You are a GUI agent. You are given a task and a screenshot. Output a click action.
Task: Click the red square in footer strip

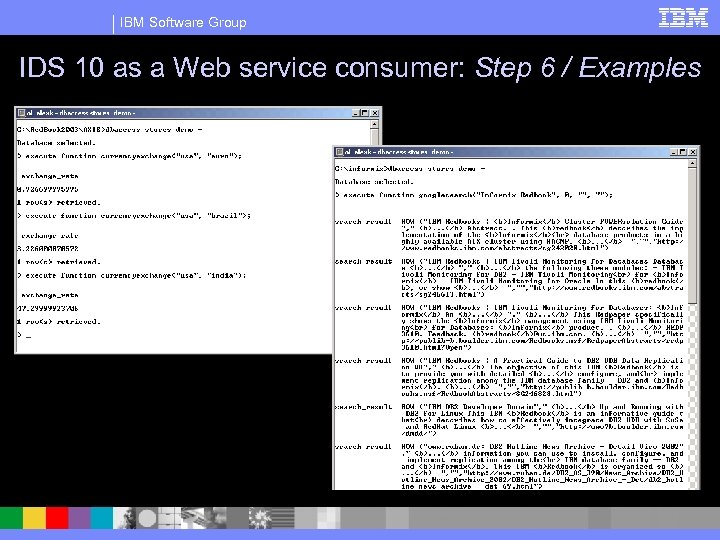57,518
